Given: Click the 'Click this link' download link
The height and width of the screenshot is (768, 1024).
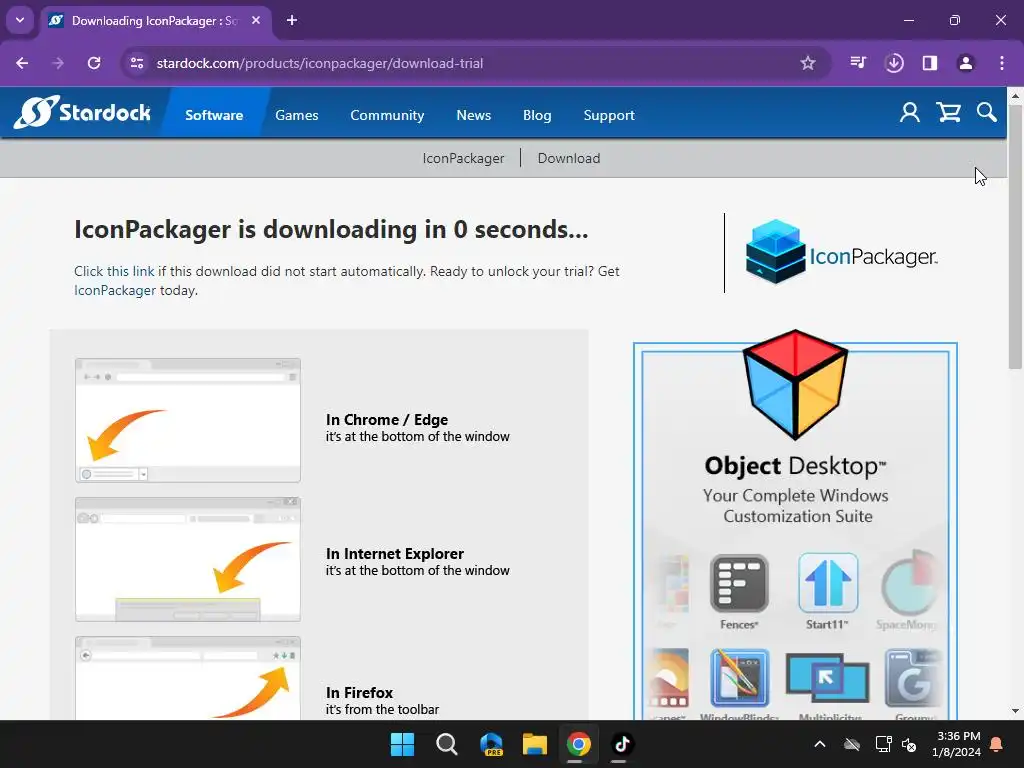Looking at the screenshot, I should 114,271.
